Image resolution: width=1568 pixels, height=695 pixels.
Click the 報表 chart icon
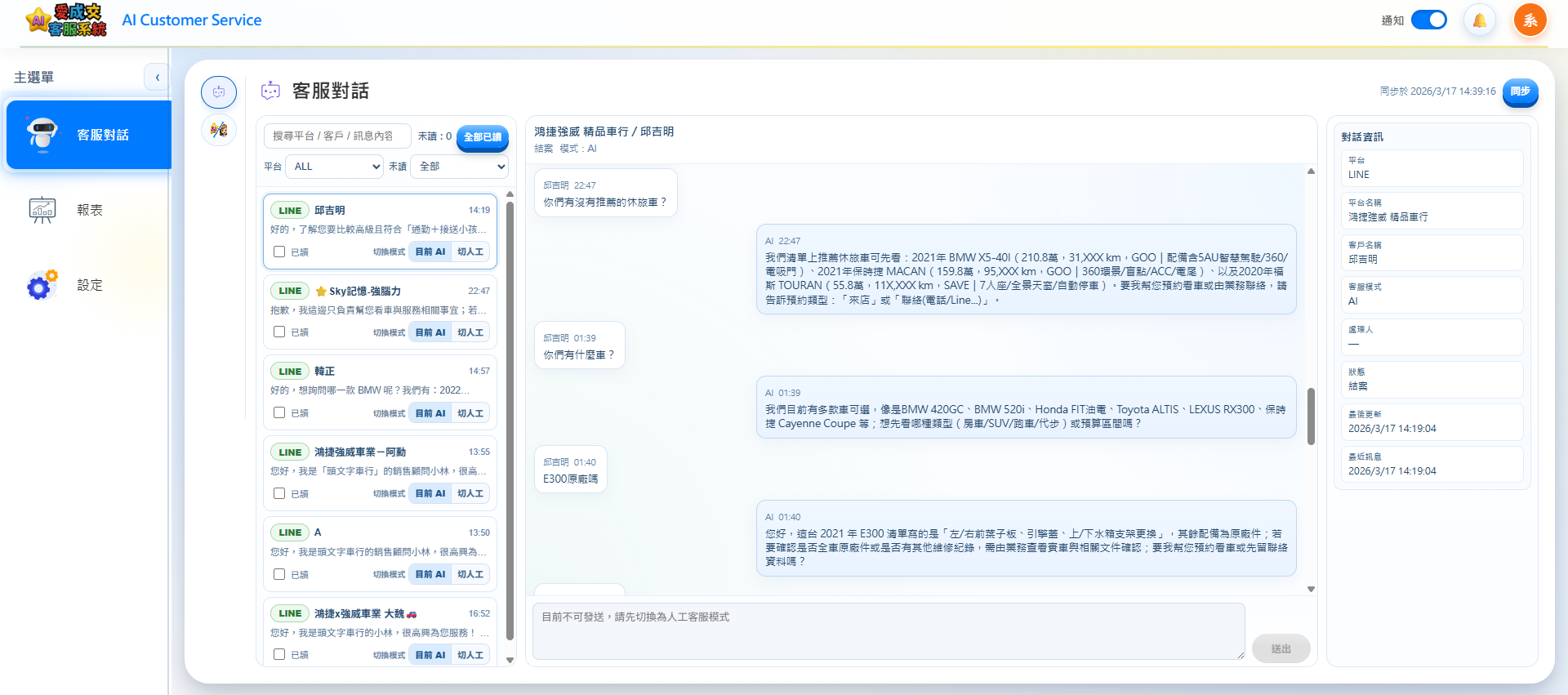(42, 210)
